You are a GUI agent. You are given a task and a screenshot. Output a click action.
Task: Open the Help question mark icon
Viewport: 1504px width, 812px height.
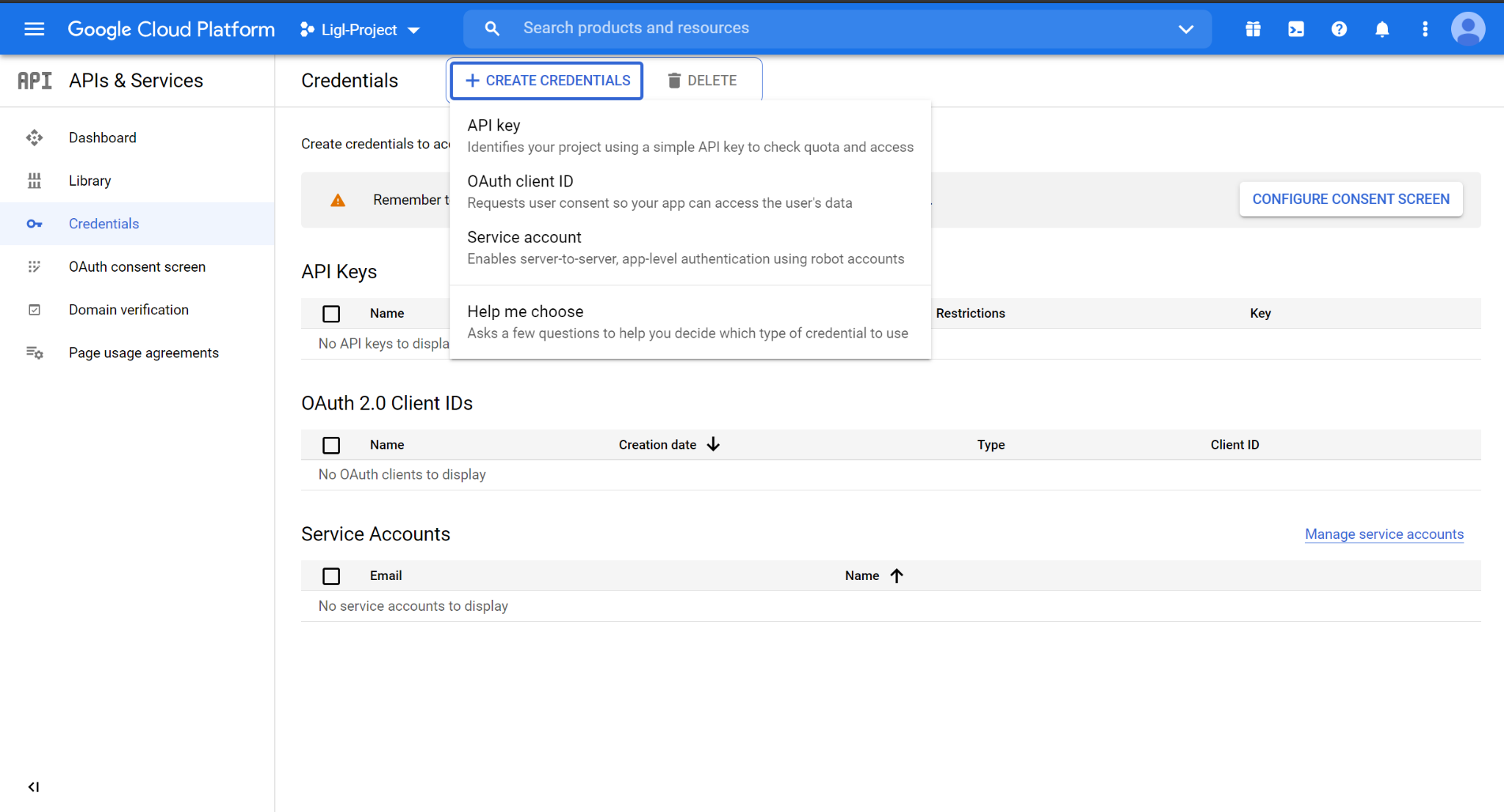tap(1339, 29)
